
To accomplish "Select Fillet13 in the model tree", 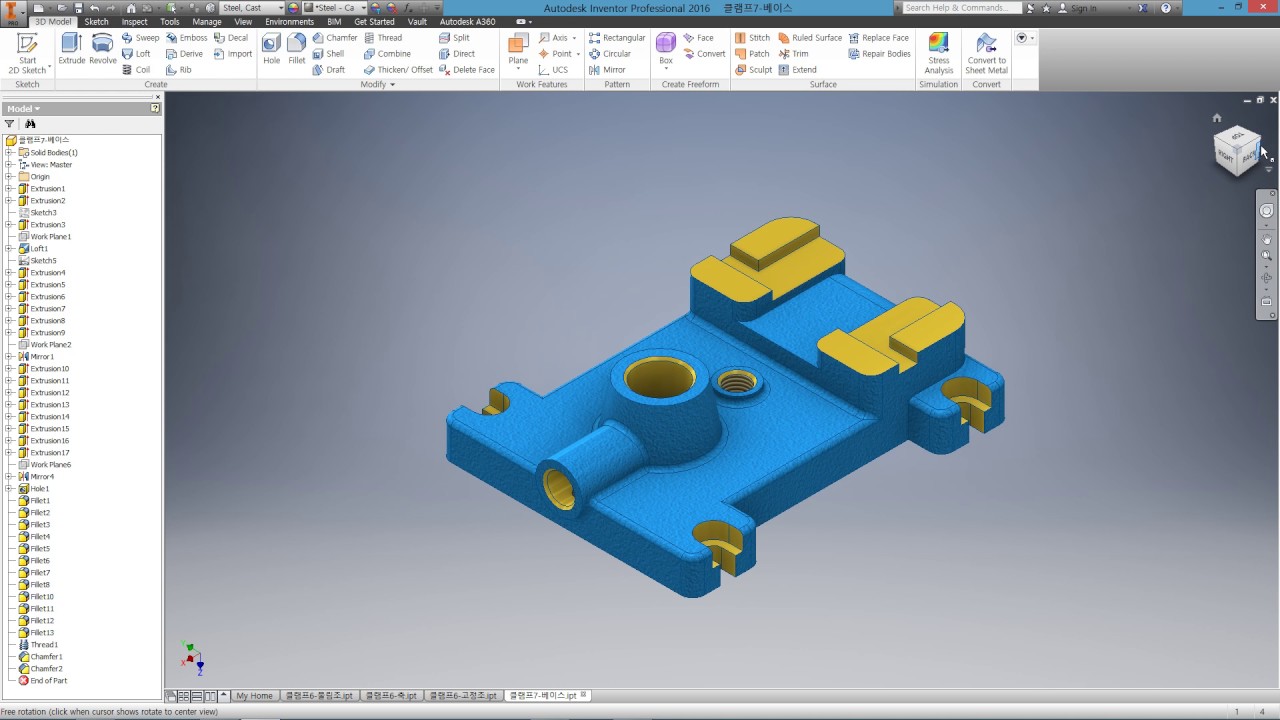I will [42, 633].
